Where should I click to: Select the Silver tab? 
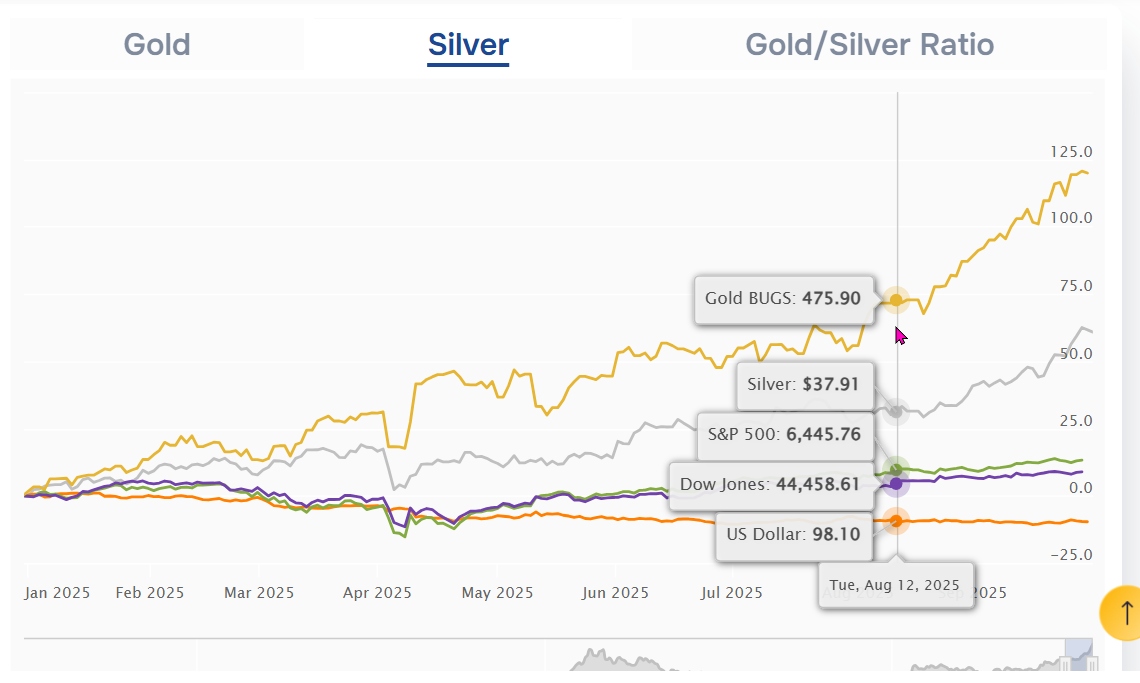tap(468, 44)
